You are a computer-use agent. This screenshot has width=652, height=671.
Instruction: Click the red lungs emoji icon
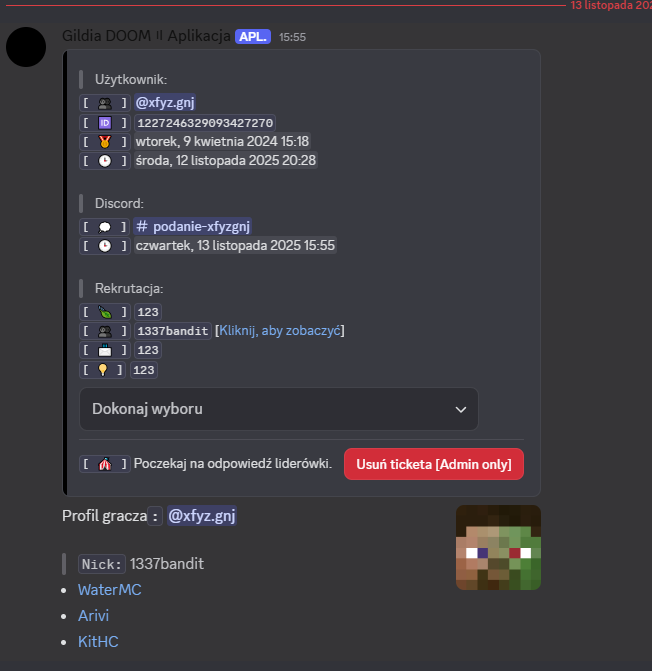105,464
